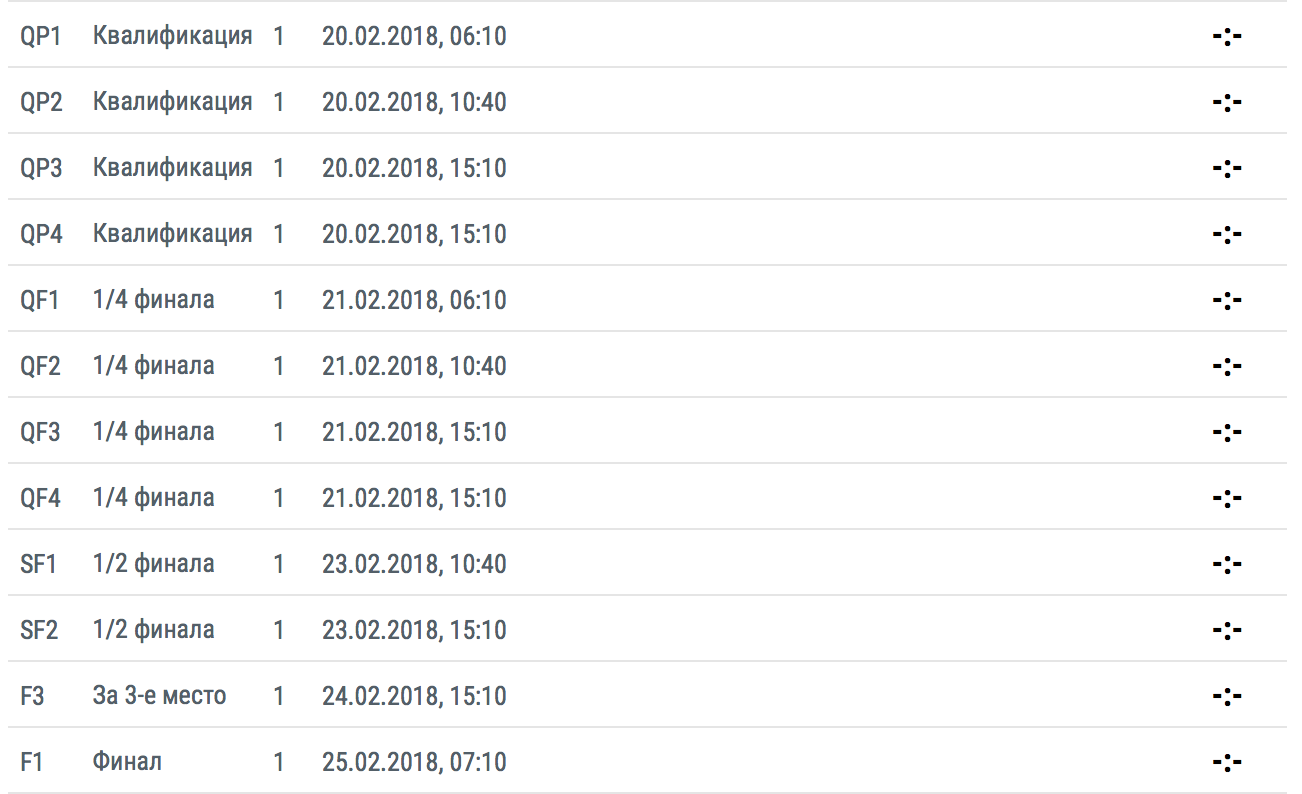Click the "1/4 финала" label in the QF4 row

[x=153, y=498]
